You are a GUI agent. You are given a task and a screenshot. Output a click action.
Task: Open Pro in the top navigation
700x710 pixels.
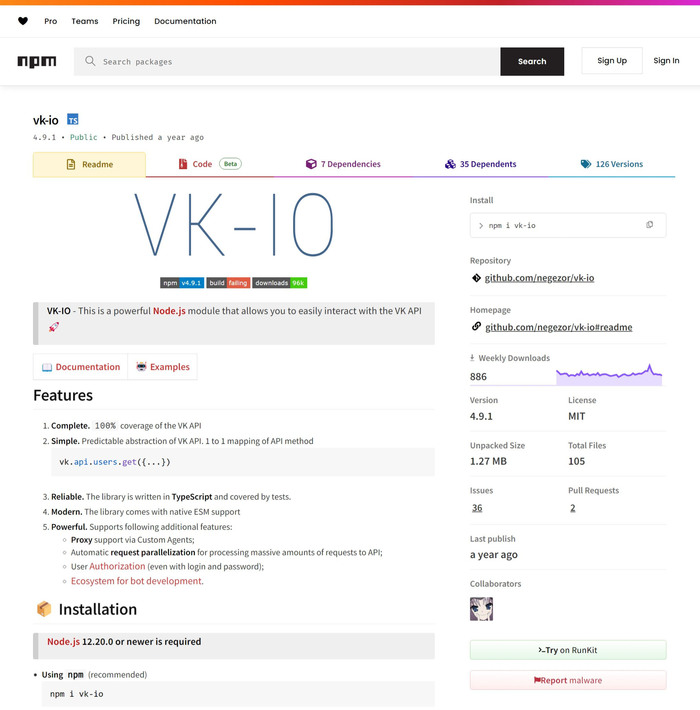[51, 21]
